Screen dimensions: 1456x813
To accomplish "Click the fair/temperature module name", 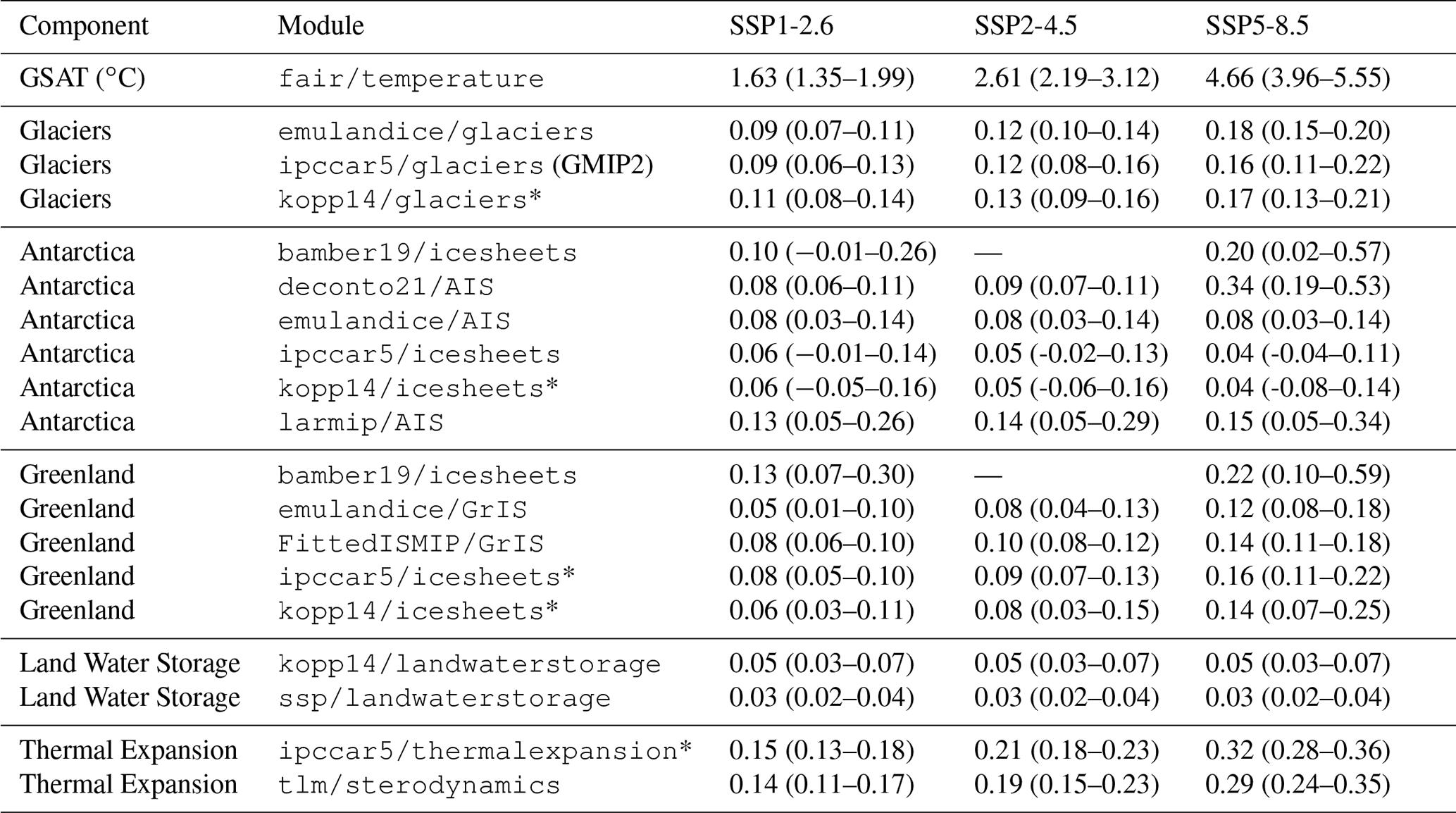I will 411,78.
